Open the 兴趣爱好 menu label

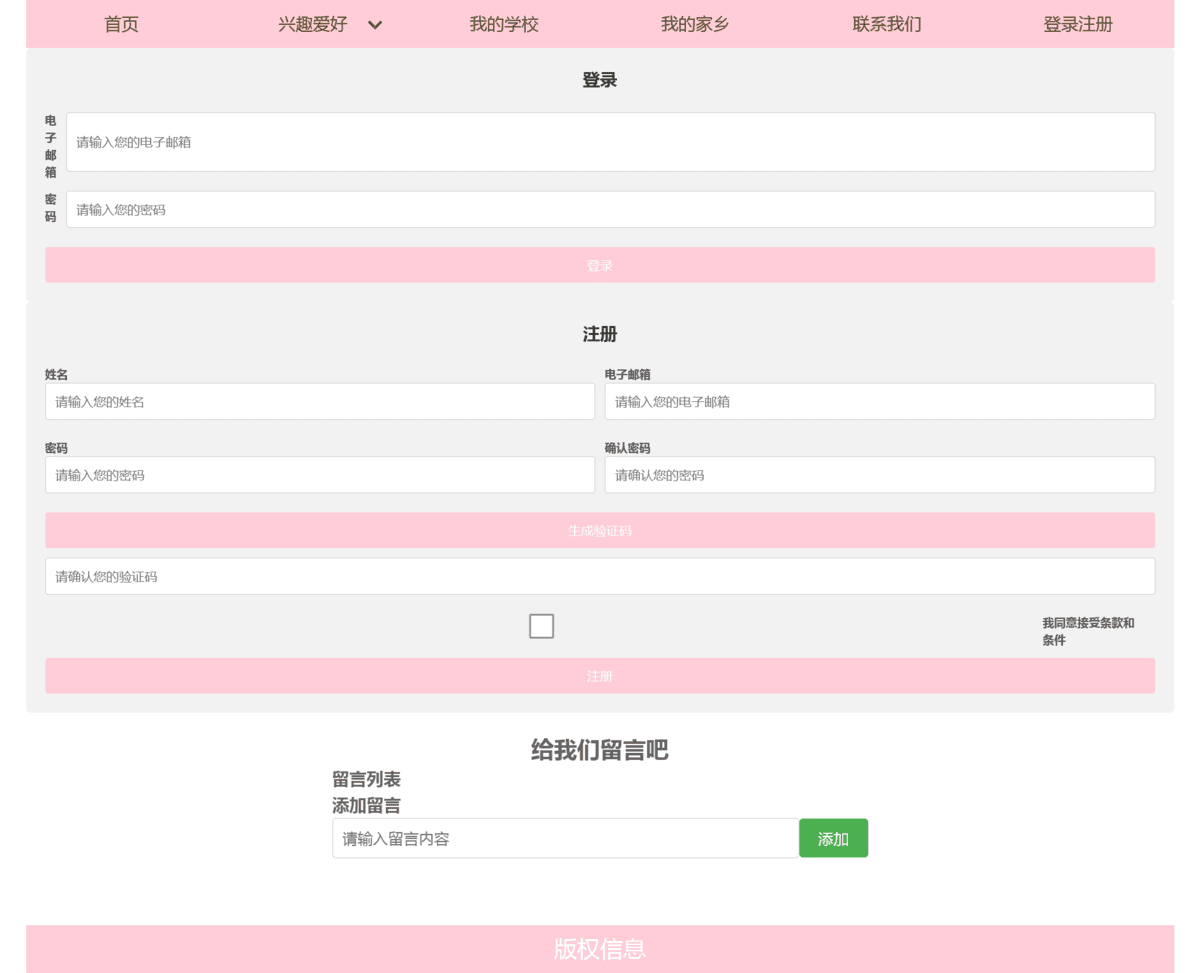click(x=312, y=25)
